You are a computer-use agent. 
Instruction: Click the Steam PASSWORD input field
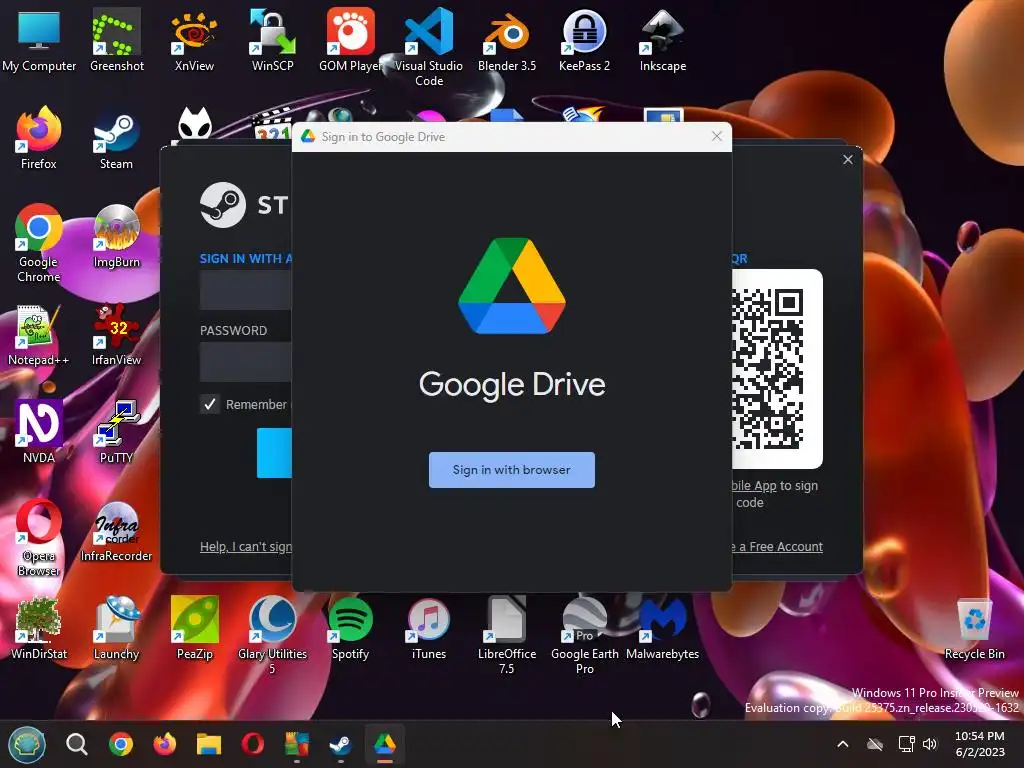[246, 362]
